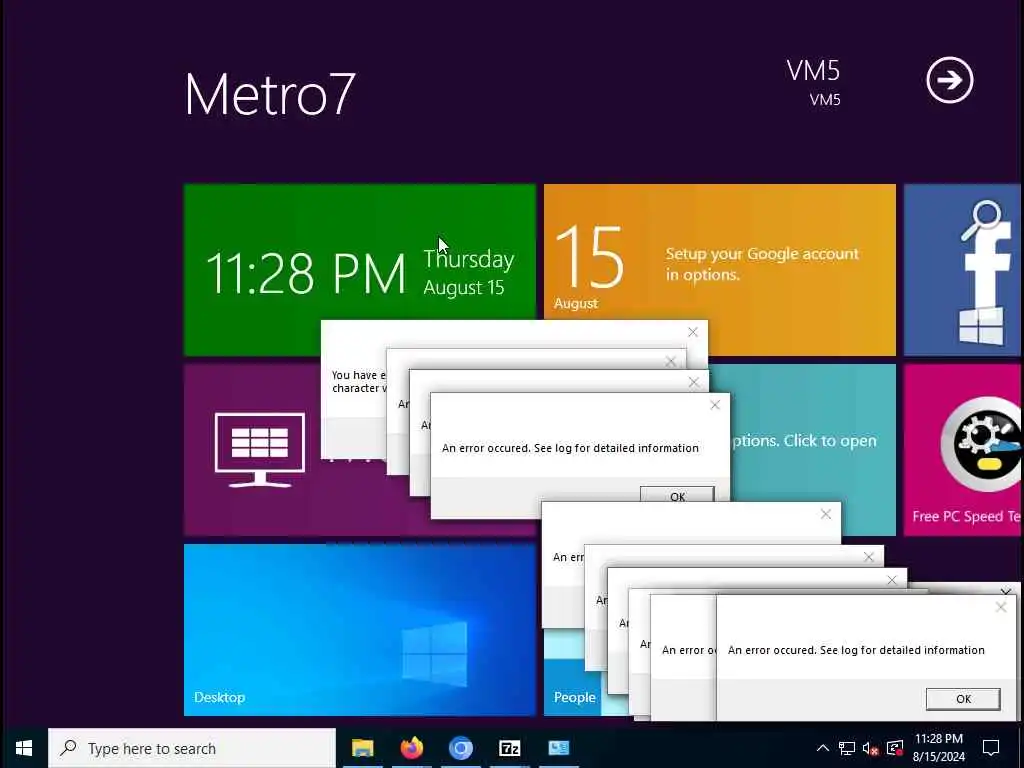Click the monitor grid icon on purple tile

click(x=260, y=450)
